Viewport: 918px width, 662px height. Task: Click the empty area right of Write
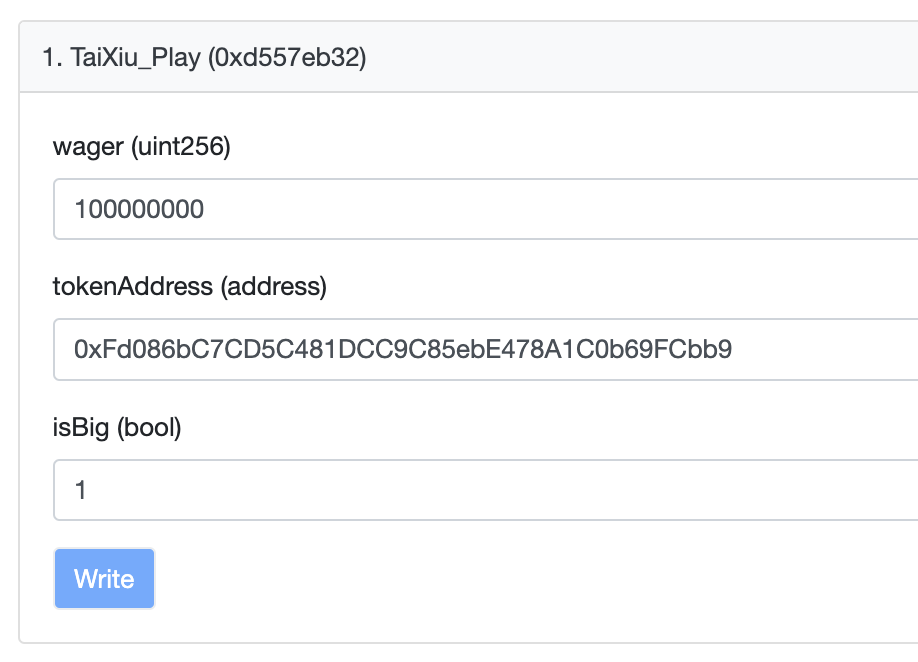[x=500, y=579]
